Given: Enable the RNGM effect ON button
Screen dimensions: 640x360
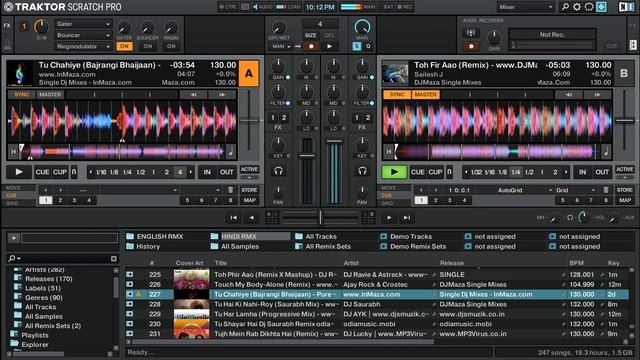Looking at the screenshot, I should click(171, 46).
